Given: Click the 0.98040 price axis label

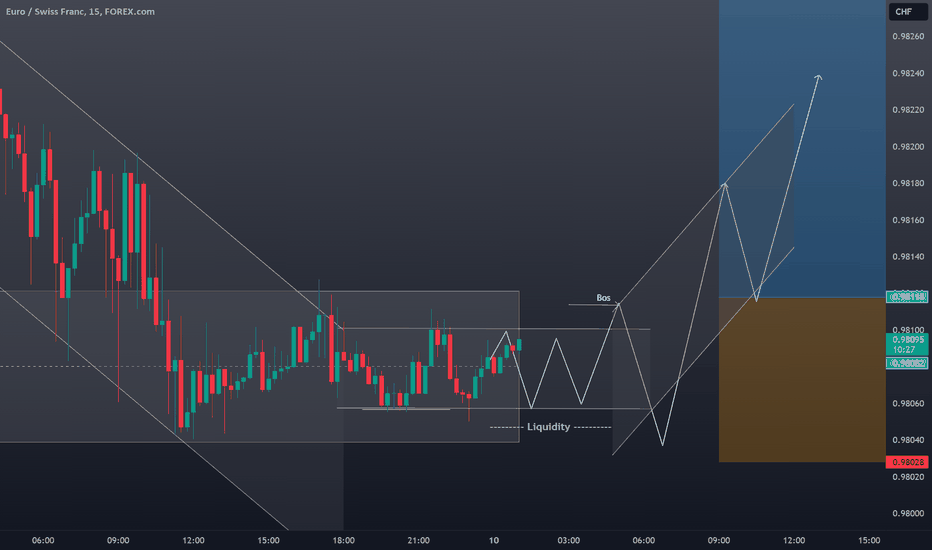Looking at the screenshot, I should [908, 440].
